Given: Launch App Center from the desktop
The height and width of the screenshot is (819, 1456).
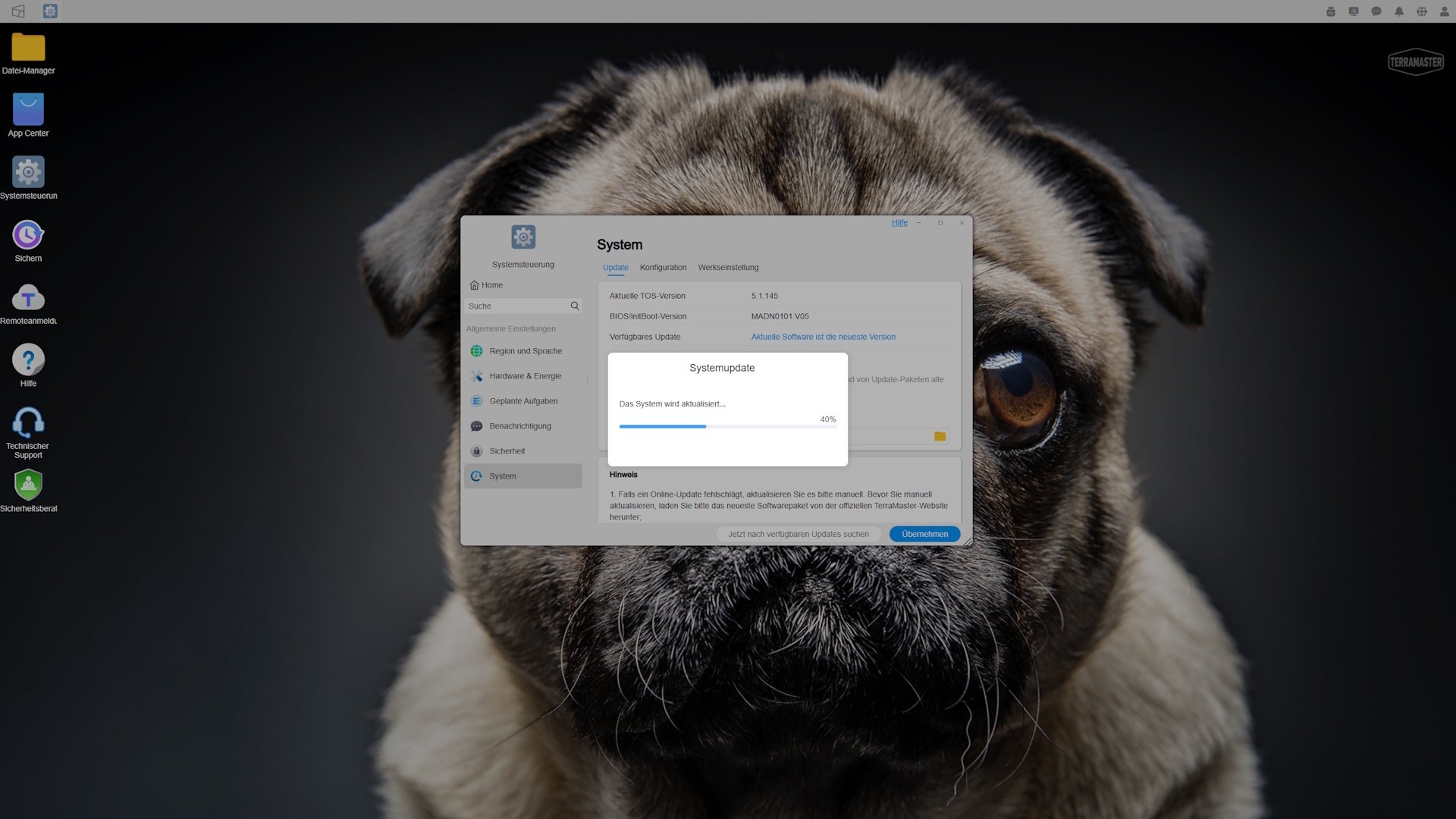Looking at the screenshot, I should click(28, 111).
